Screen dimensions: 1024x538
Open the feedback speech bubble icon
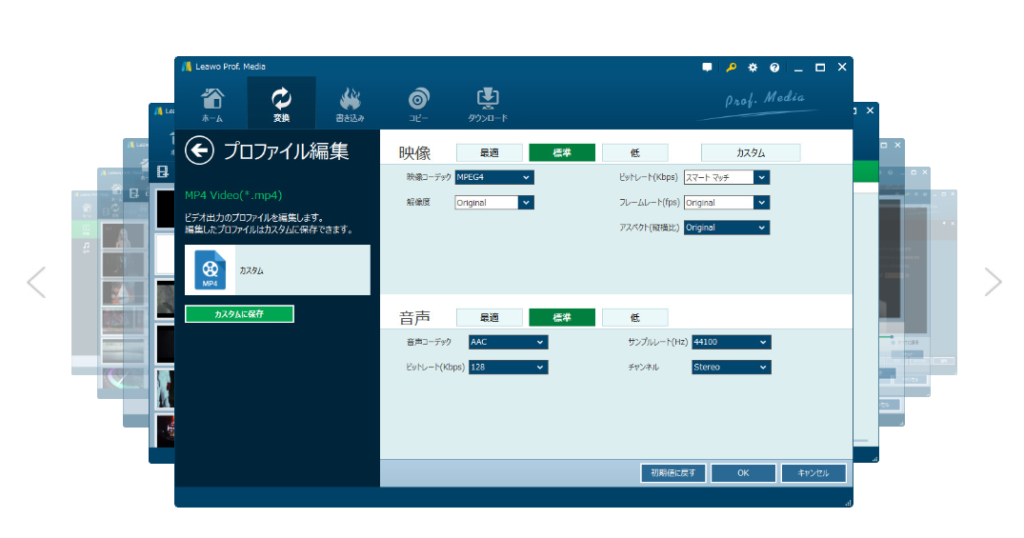click(x=708, y=67)
